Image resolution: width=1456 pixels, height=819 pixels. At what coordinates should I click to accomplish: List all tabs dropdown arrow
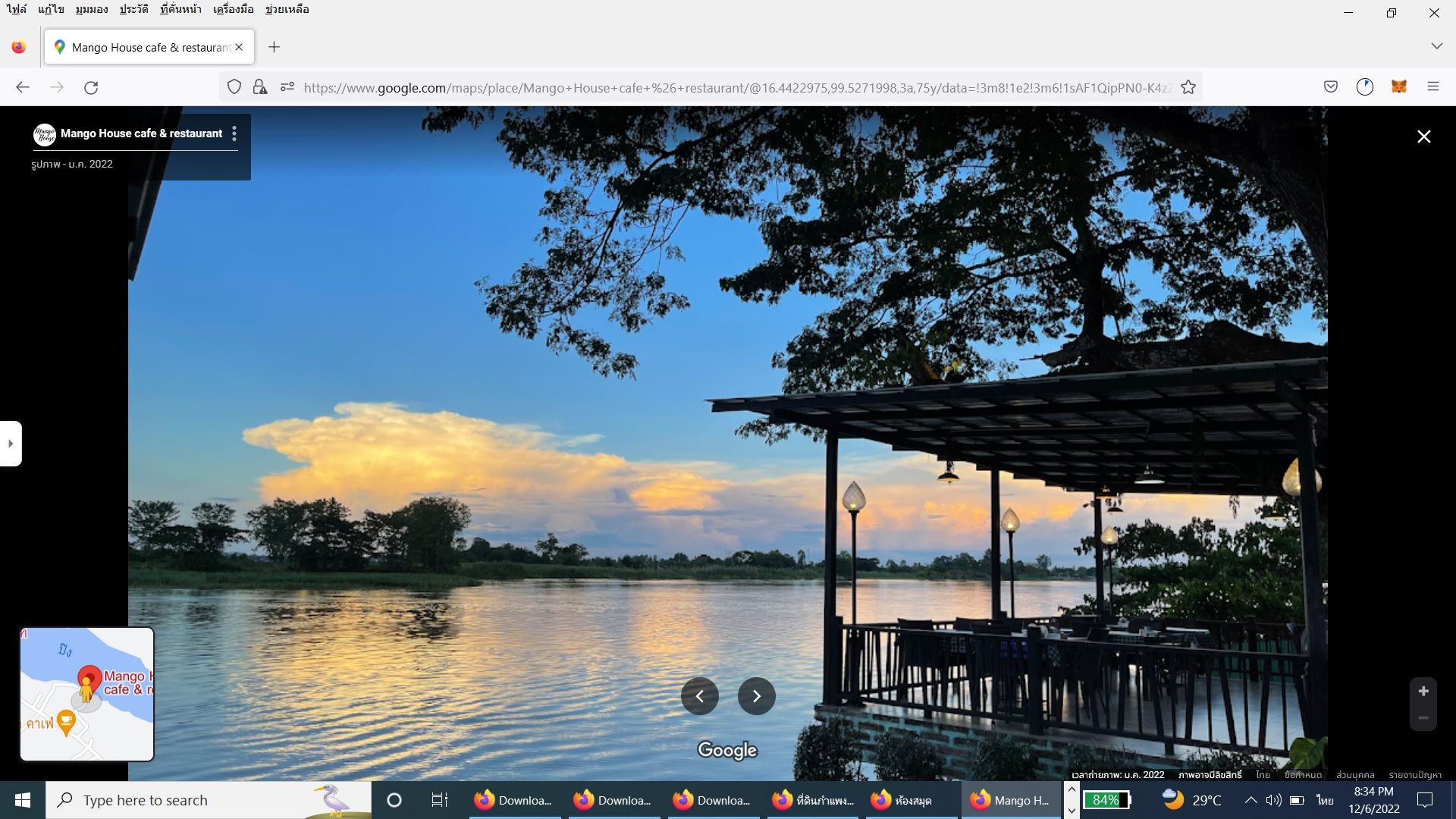(1436, 46)
